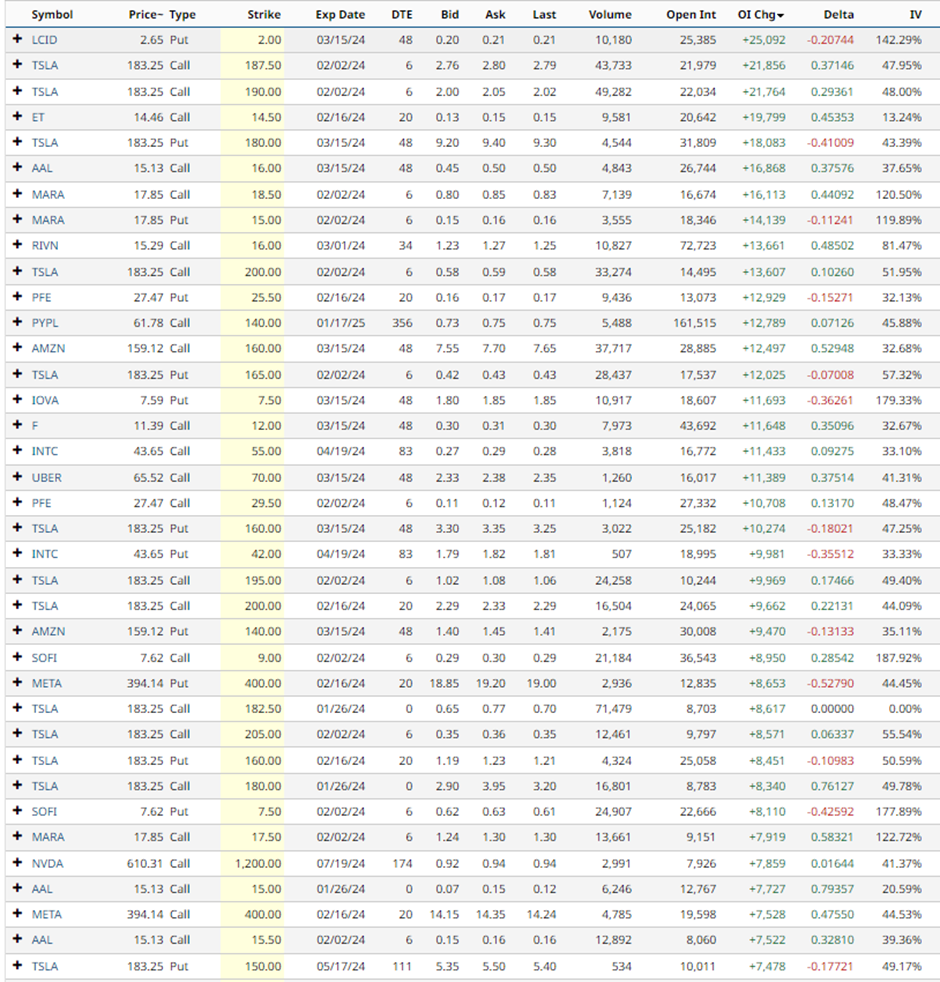This screenshot has width=940, height=982.
Task: Click the expiration date 01/17/25
Action: click(x=341, y=323)
